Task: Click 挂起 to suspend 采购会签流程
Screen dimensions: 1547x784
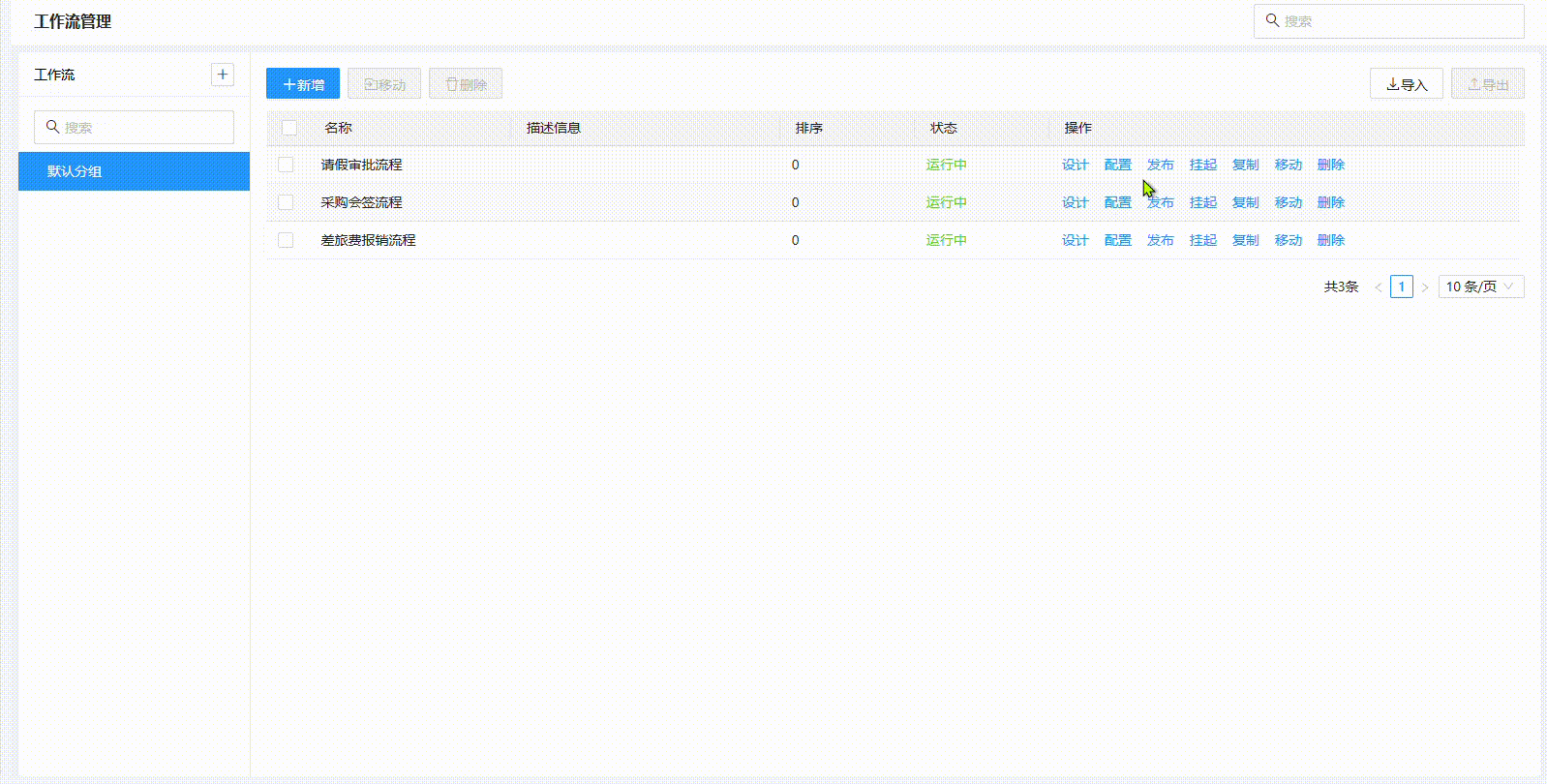Action: [x=1202, y=202]
